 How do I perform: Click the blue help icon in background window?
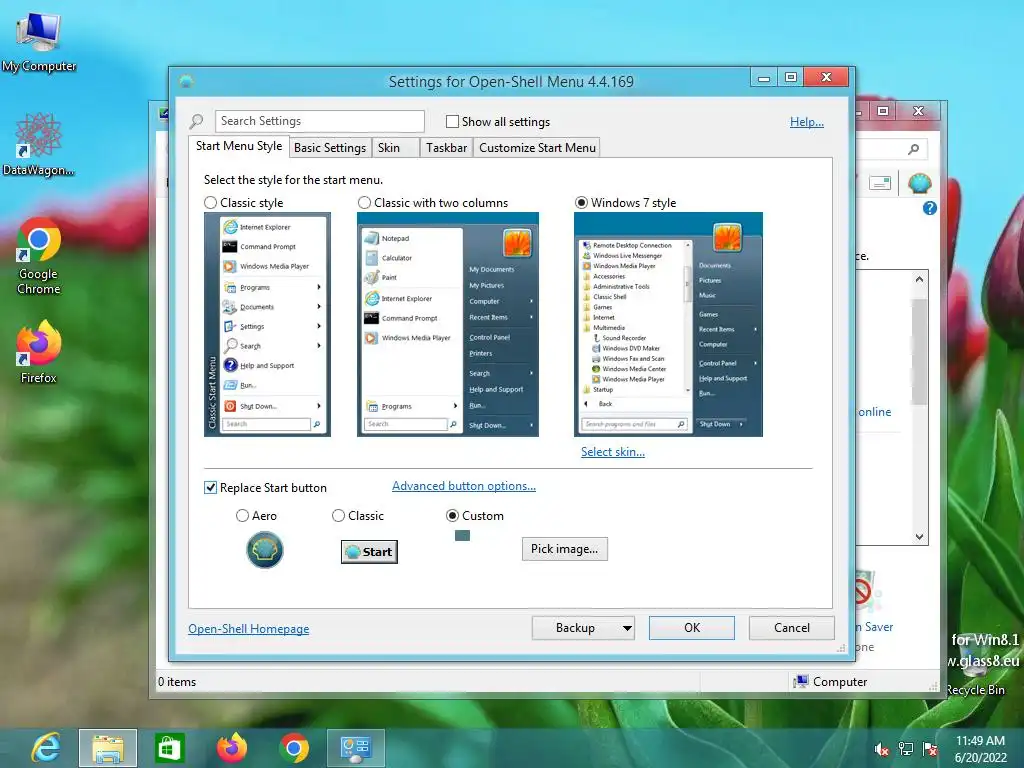pyautogui.click(x=930, y=208)
